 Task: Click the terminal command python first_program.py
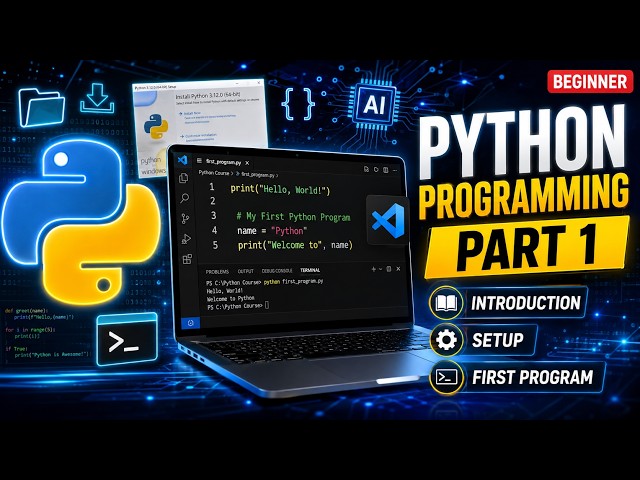click(x=293, y=282)
